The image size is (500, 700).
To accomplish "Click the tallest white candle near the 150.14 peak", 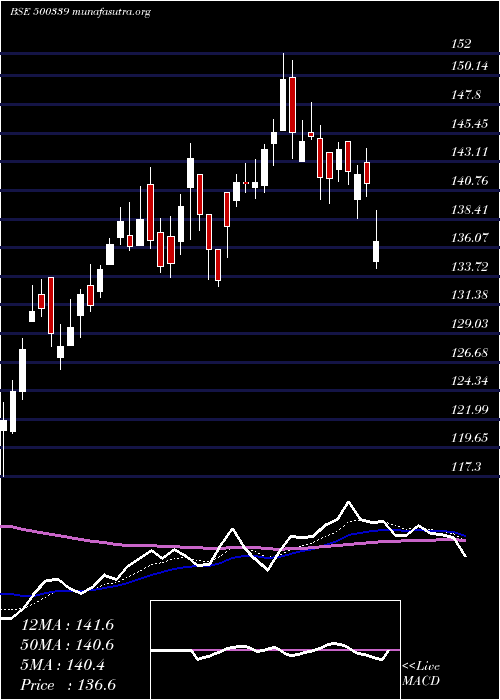I will pyautogui.click(x=283, y=105).
